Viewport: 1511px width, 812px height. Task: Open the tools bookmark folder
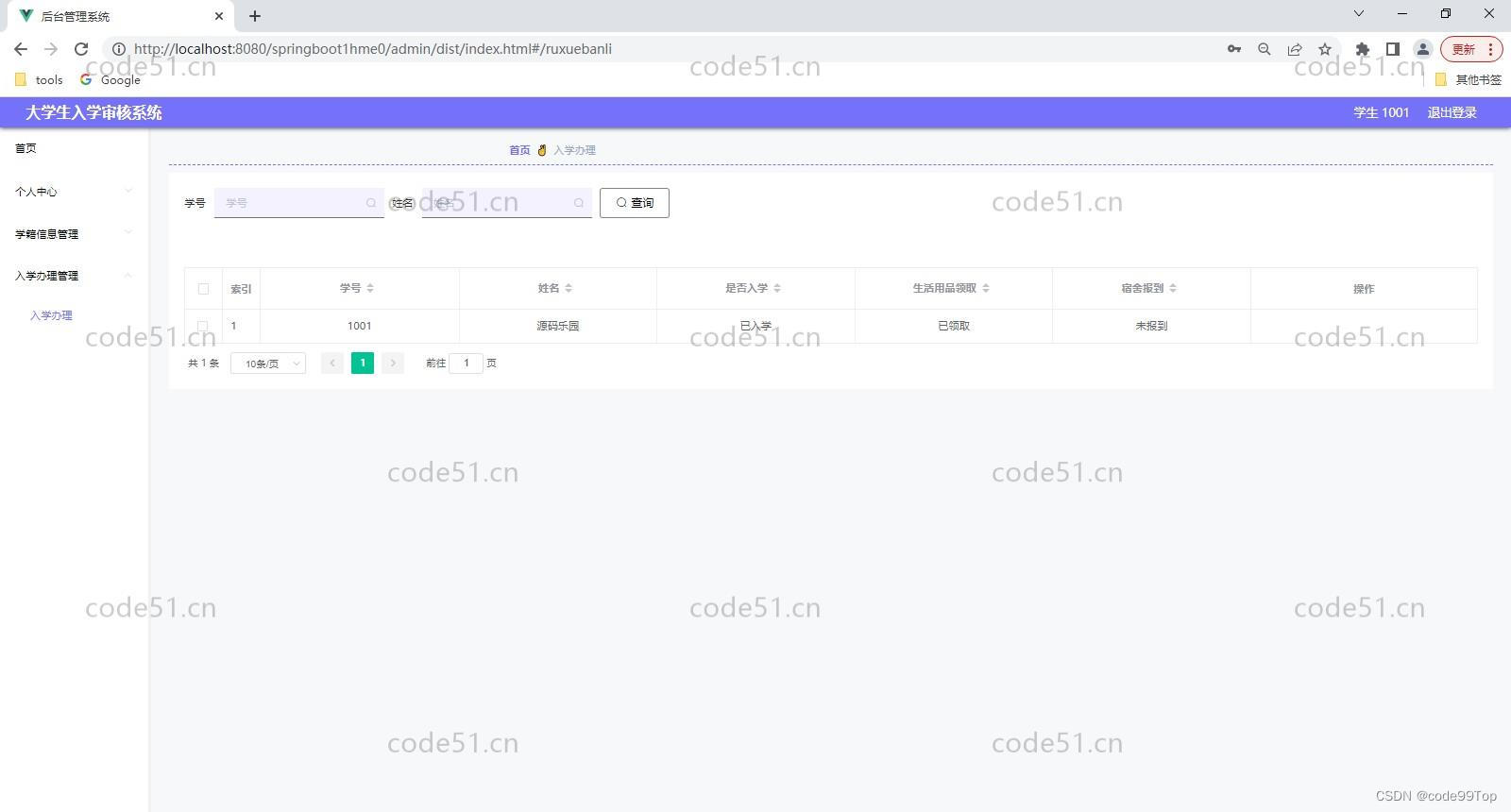point(39,80)
